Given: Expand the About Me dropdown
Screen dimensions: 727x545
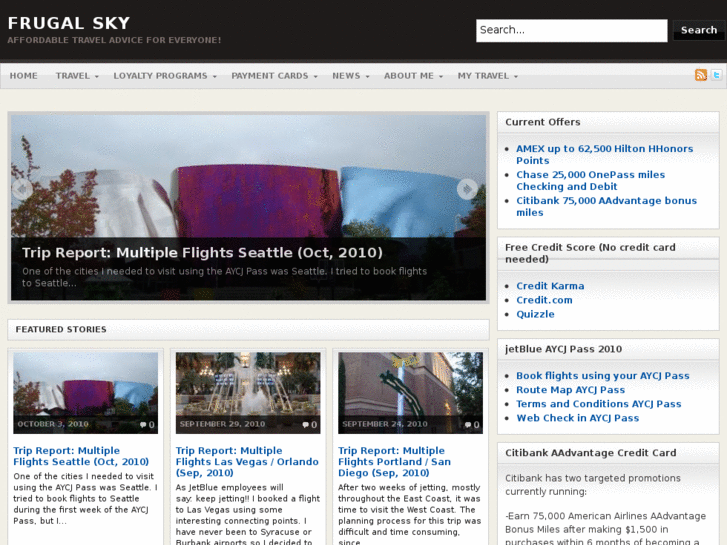Looking at the screenshot, I should click(x=413, y=76).
